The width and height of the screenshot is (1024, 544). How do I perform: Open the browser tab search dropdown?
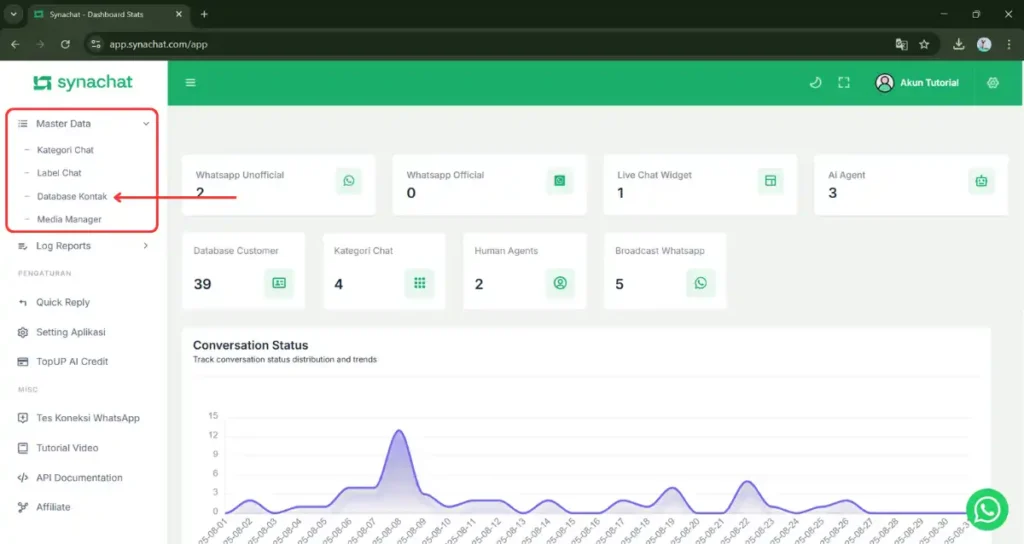[13, 14]
